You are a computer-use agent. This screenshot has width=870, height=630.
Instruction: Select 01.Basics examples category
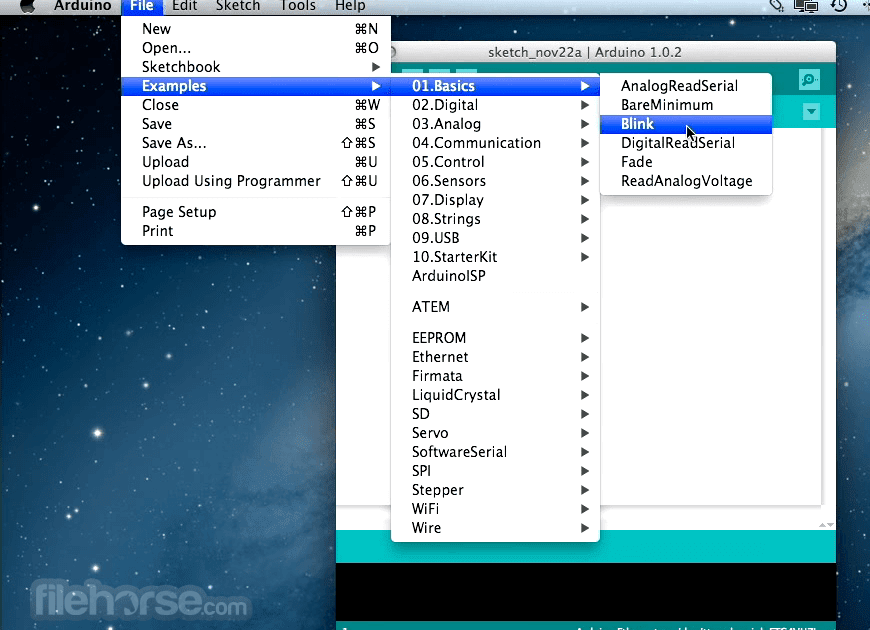(x=495, y=86)
